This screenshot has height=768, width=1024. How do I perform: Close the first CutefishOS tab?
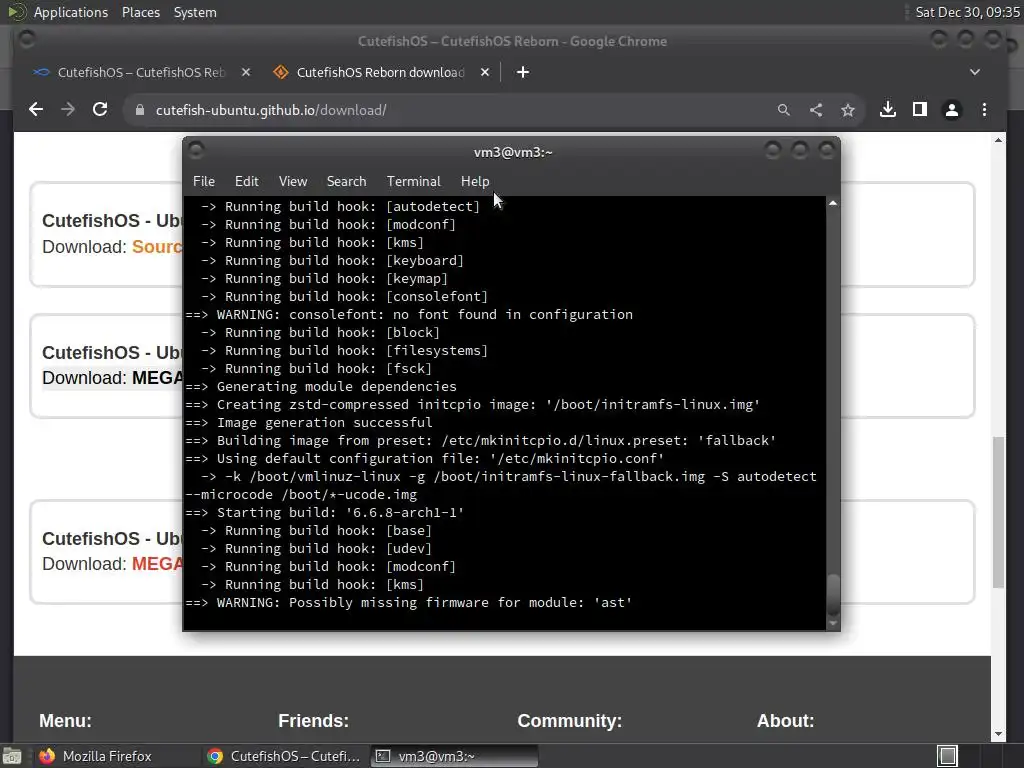[246, 72]
